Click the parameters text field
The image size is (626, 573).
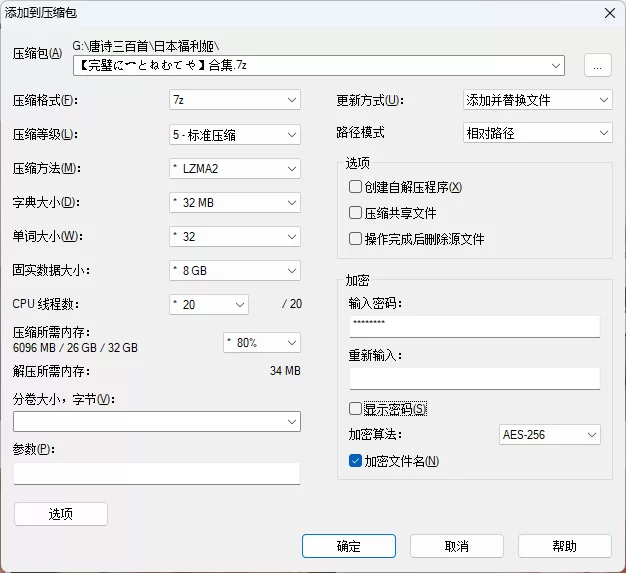click(156, 473)
